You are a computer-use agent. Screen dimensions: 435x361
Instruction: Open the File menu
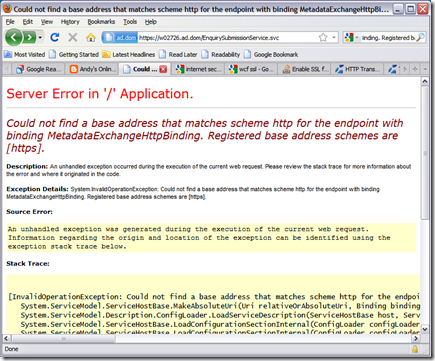tap(10, 22)
